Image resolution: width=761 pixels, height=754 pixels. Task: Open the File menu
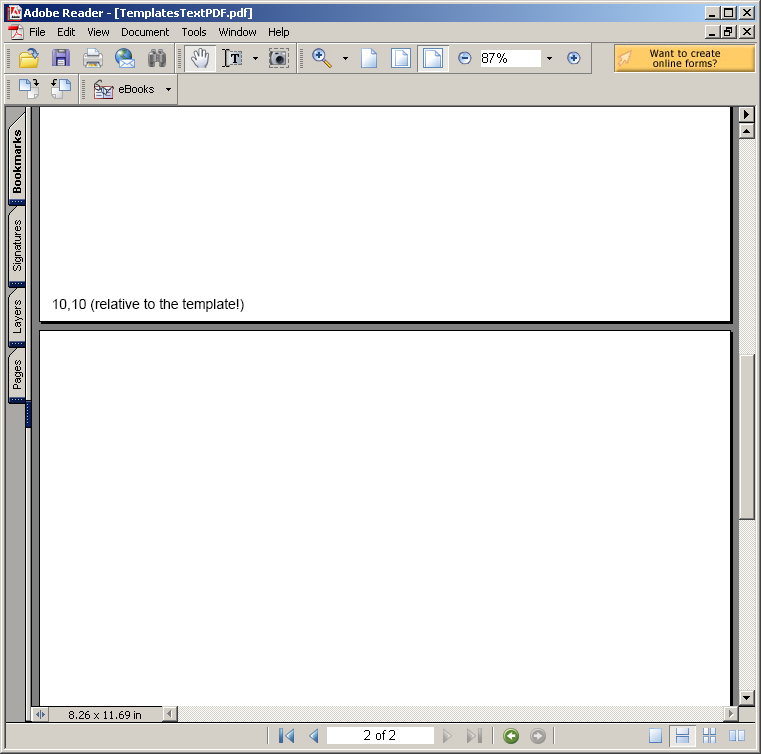click(37, 32)
